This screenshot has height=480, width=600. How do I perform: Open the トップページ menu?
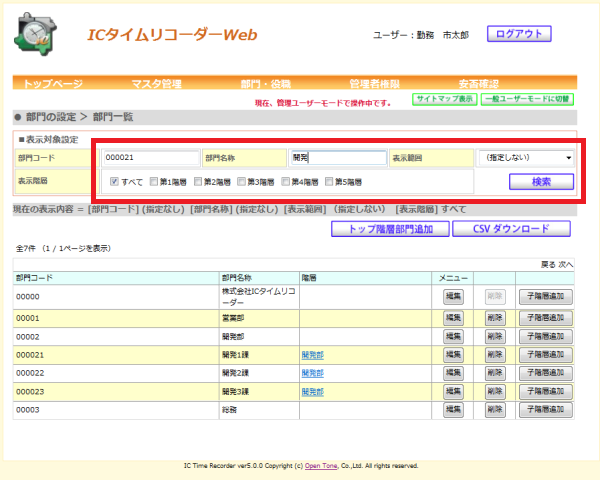pos(53,83)
